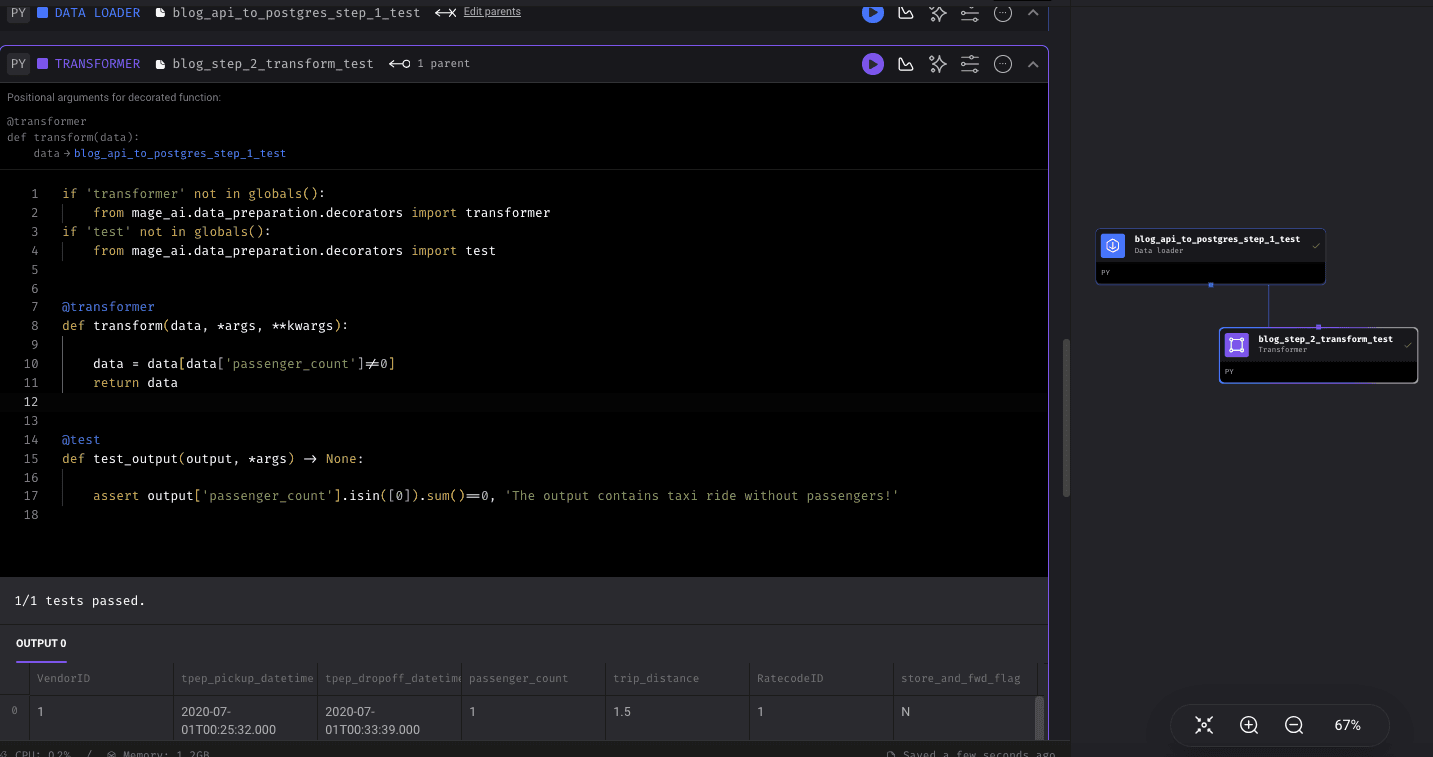Open the chart icon on the transformer block
Screen dimensions: 1433x757
[x=905, y=64]
